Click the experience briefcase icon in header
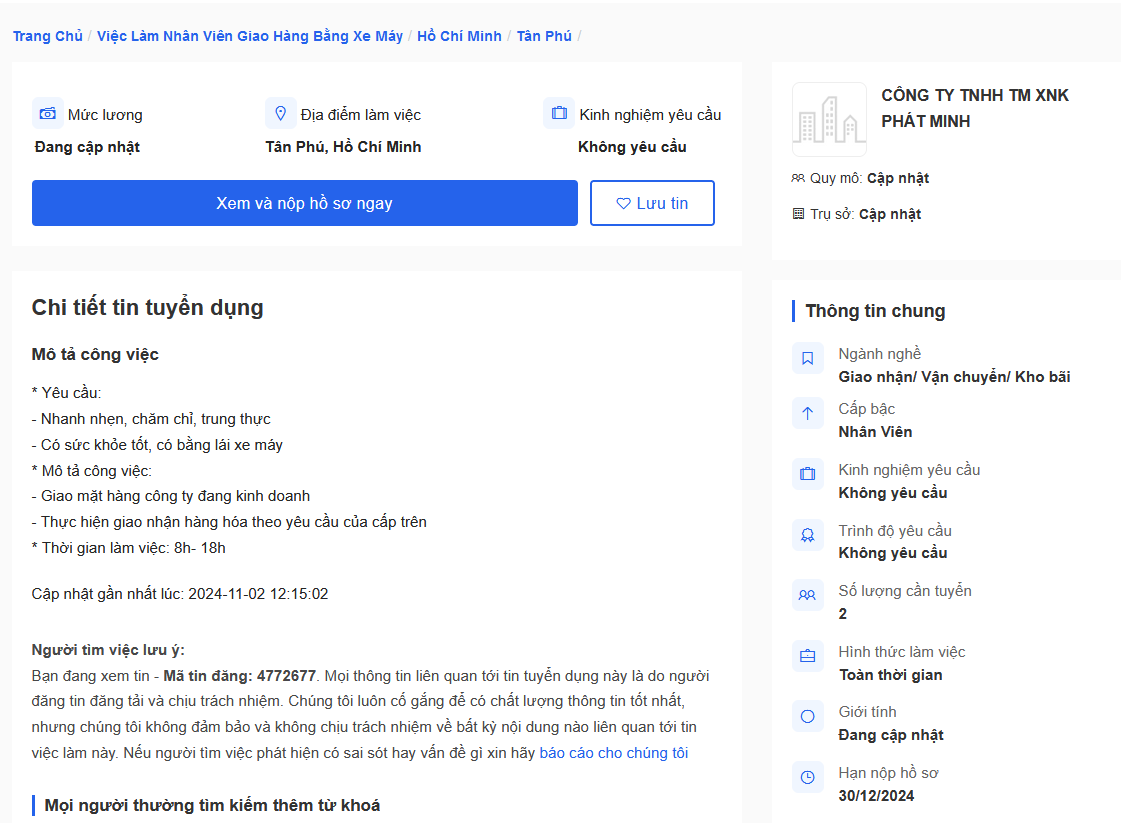 click(559, 114)
